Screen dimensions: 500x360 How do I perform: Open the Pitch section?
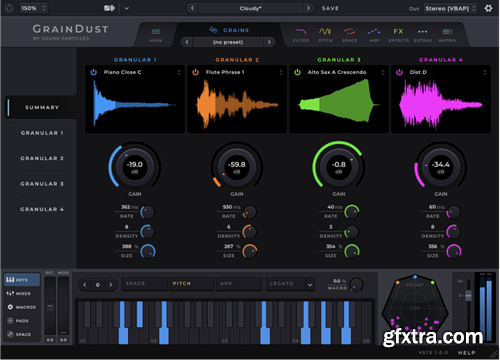[325, 35]
